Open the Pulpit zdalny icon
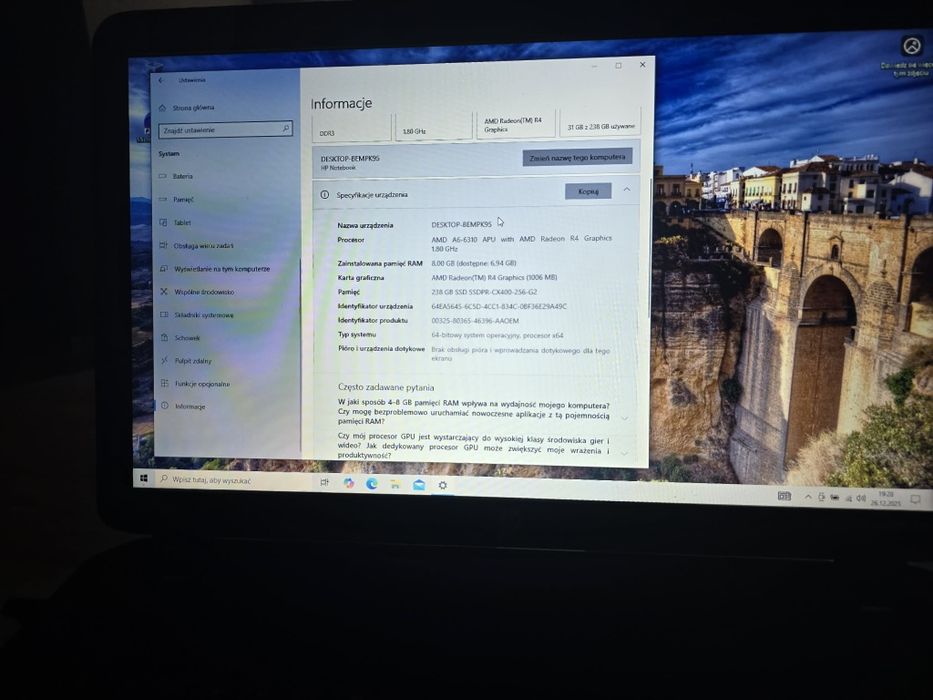Viewport: 933px width, 700px height. pyautogui.click(x=164, y=361)
